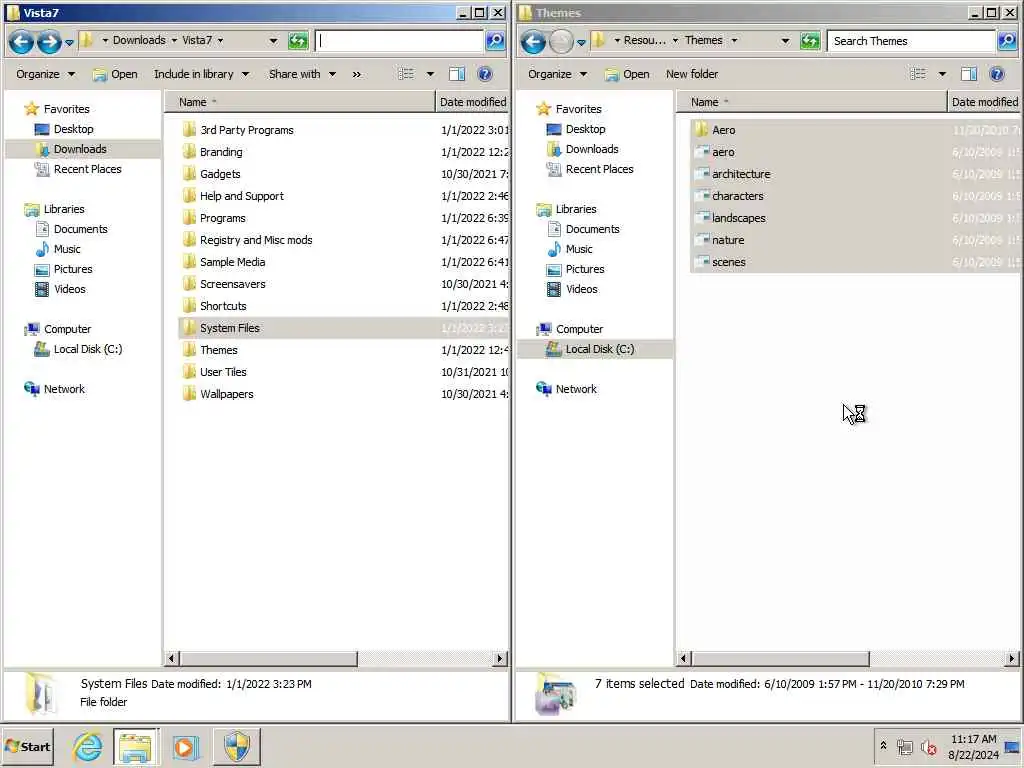Screen dimensions: 1024x768
Task: Open view options dropdown in Vista7 window
Action: [x=430, y=74]
